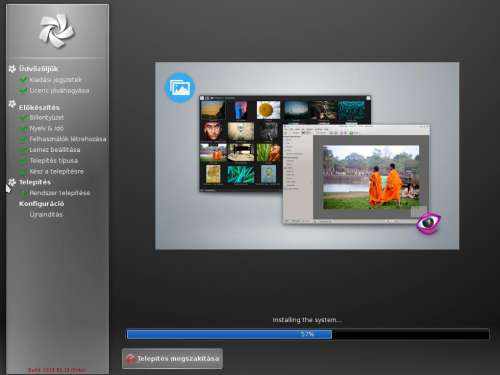Screen dimensions: 500x375
Task: Click the Rendszer telepítése checkmark
Action: pyautogui.click(x=24, y=193)
